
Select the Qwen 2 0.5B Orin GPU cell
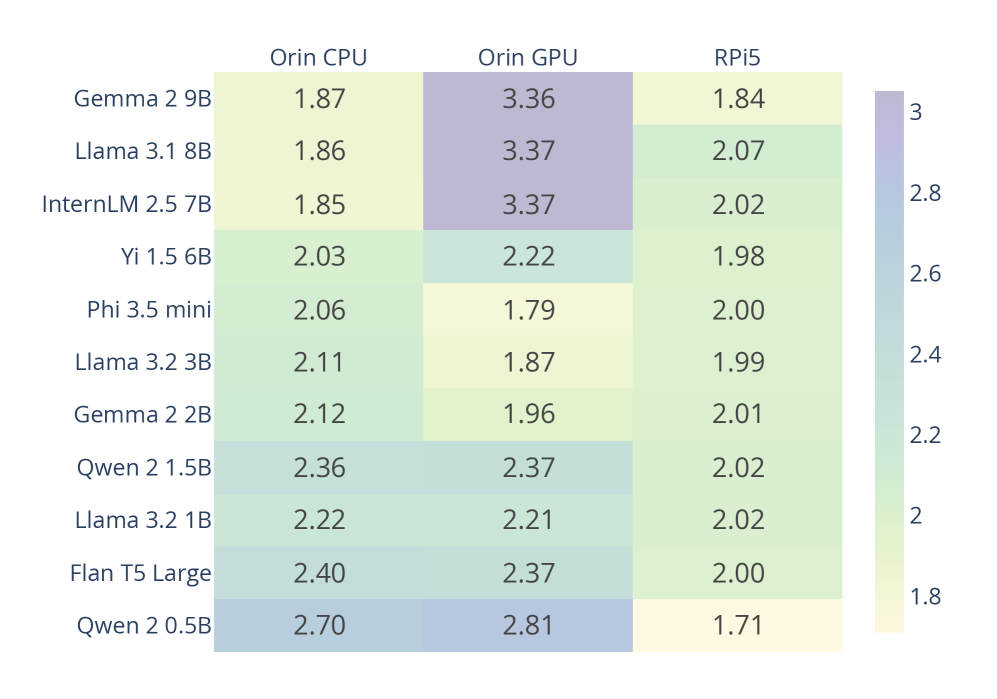click(528, 626)
